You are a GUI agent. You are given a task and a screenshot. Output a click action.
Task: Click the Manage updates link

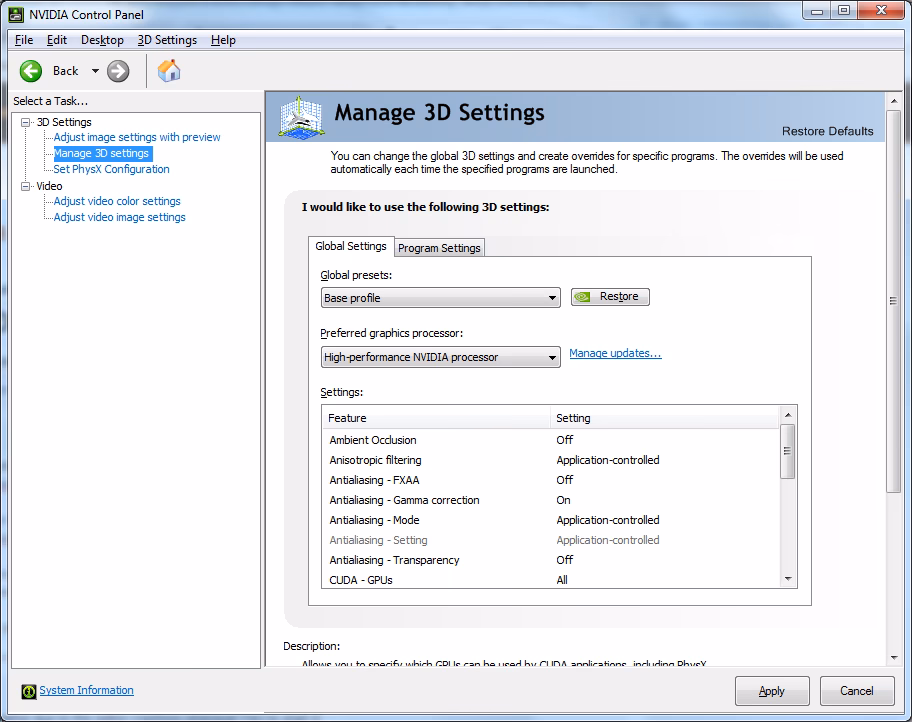point(615,353)
